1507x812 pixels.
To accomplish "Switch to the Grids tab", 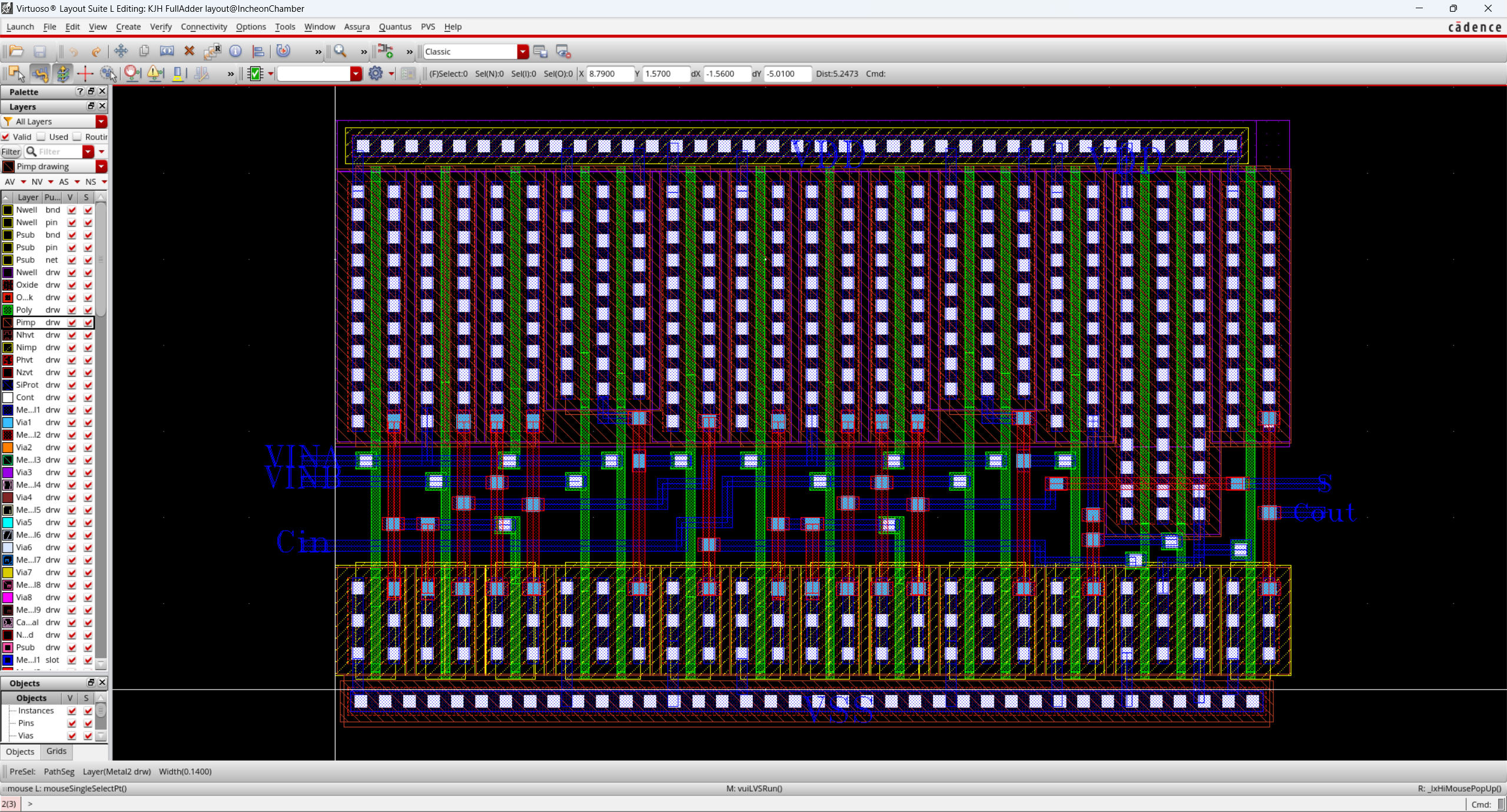I will click(x=57, y=751).
